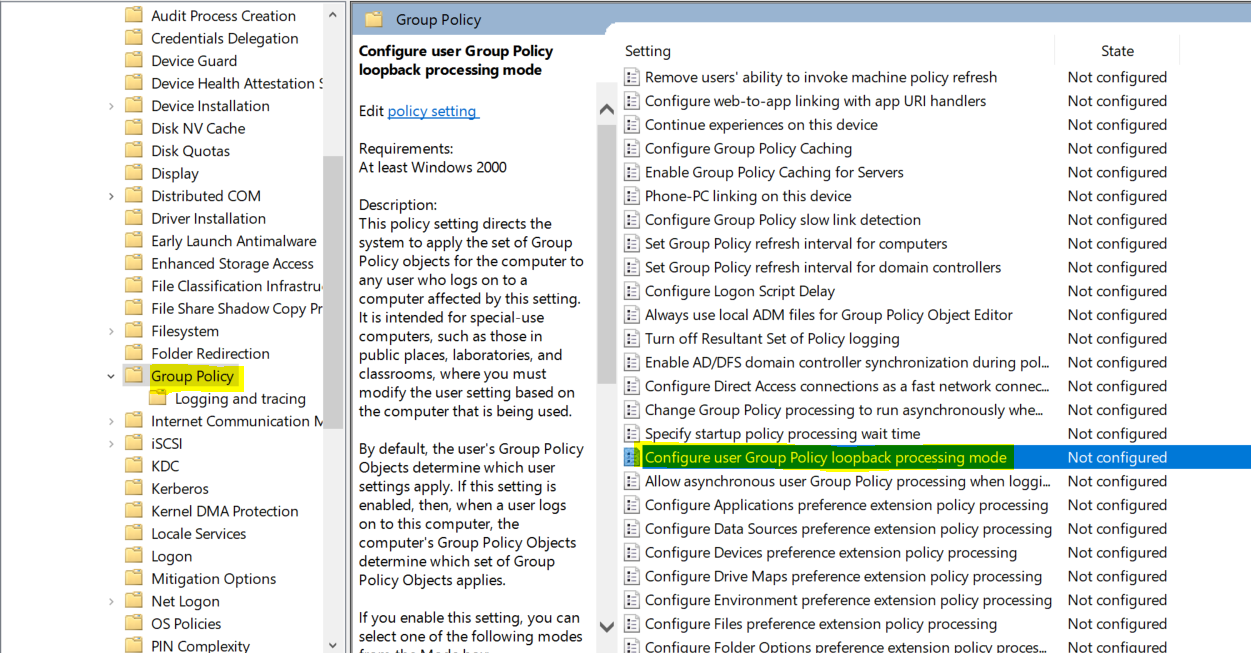Open the policy setting edit link

(432, 111)
